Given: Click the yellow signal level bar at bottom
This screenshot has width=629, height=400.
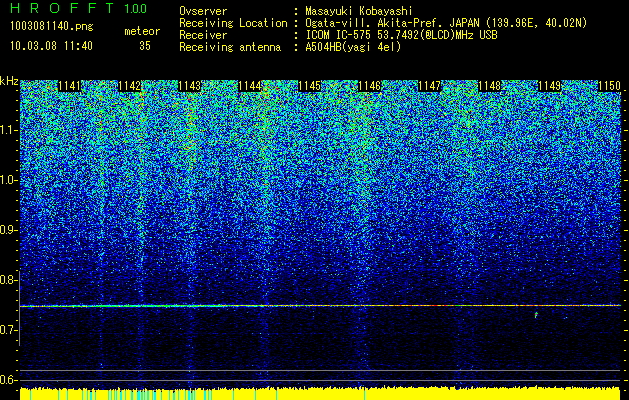Looking at the screenshot, I should pyautogui.click(x=320, y=394).
